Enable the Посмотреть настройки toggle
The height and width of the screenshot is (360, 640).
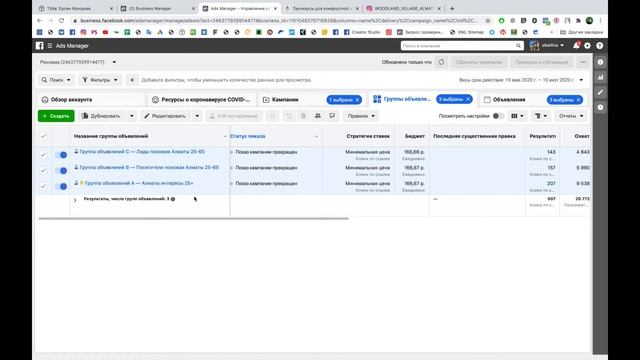coord(498,116)
